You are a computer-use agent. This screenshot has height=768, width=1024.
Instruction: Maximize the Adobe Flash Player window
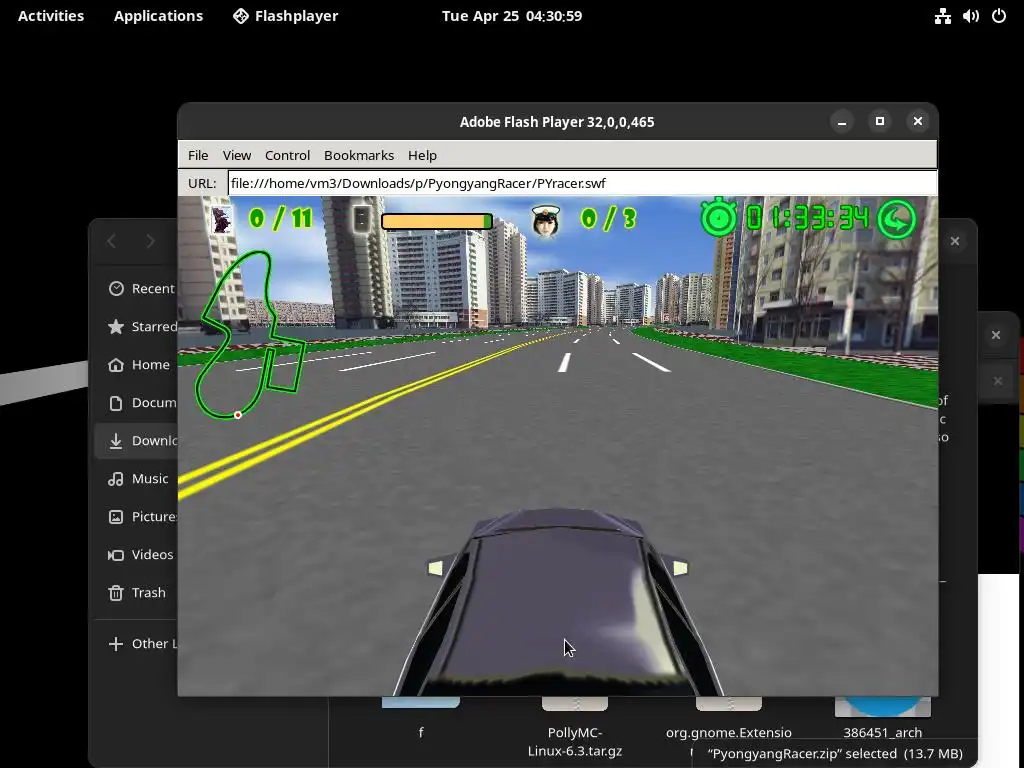[880, 121]
